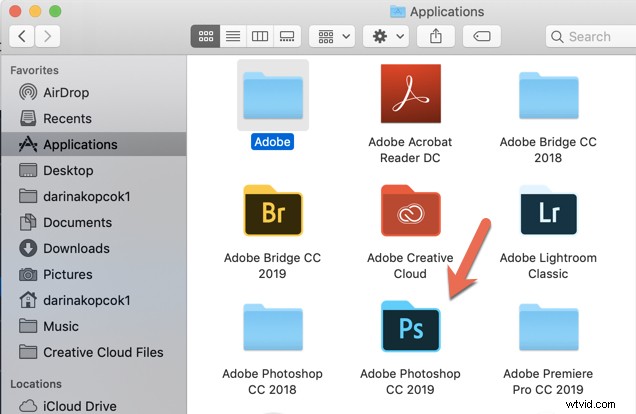The image size is (636, 414).
Task: Go forward with the forward arrow
Action: [47, 36]
